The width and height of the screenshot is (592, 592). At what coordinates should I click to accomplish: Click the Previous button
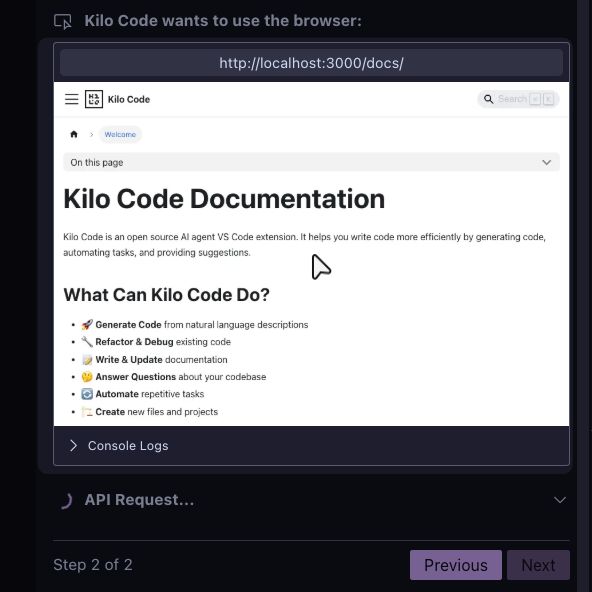point(456,565)
